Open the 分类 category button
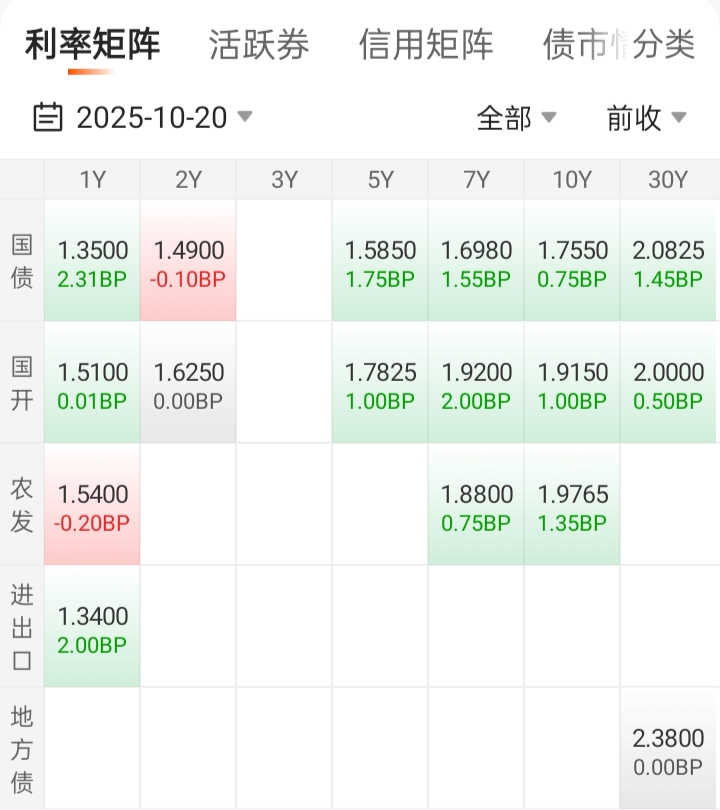This screenshot has height=810, width=720. click(x=664, y=45)
